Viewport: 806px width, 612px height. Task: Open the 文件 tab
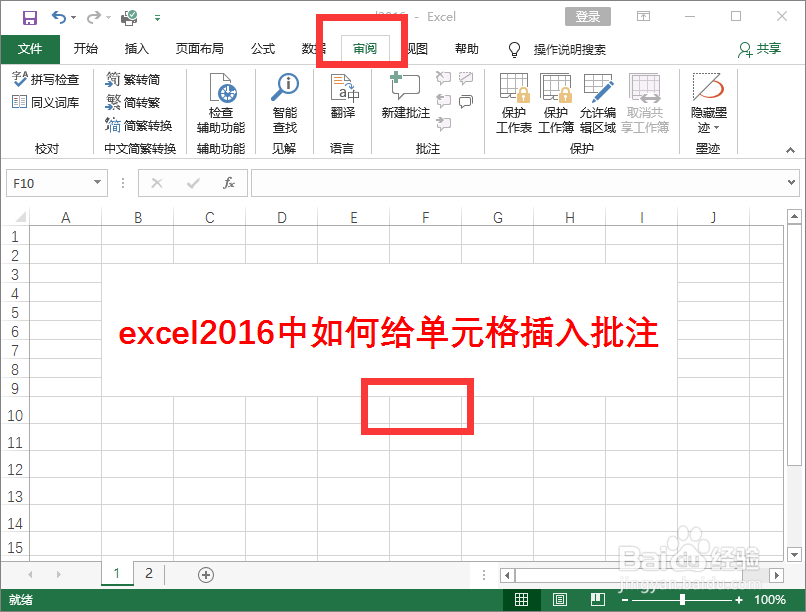click(30, 49)
